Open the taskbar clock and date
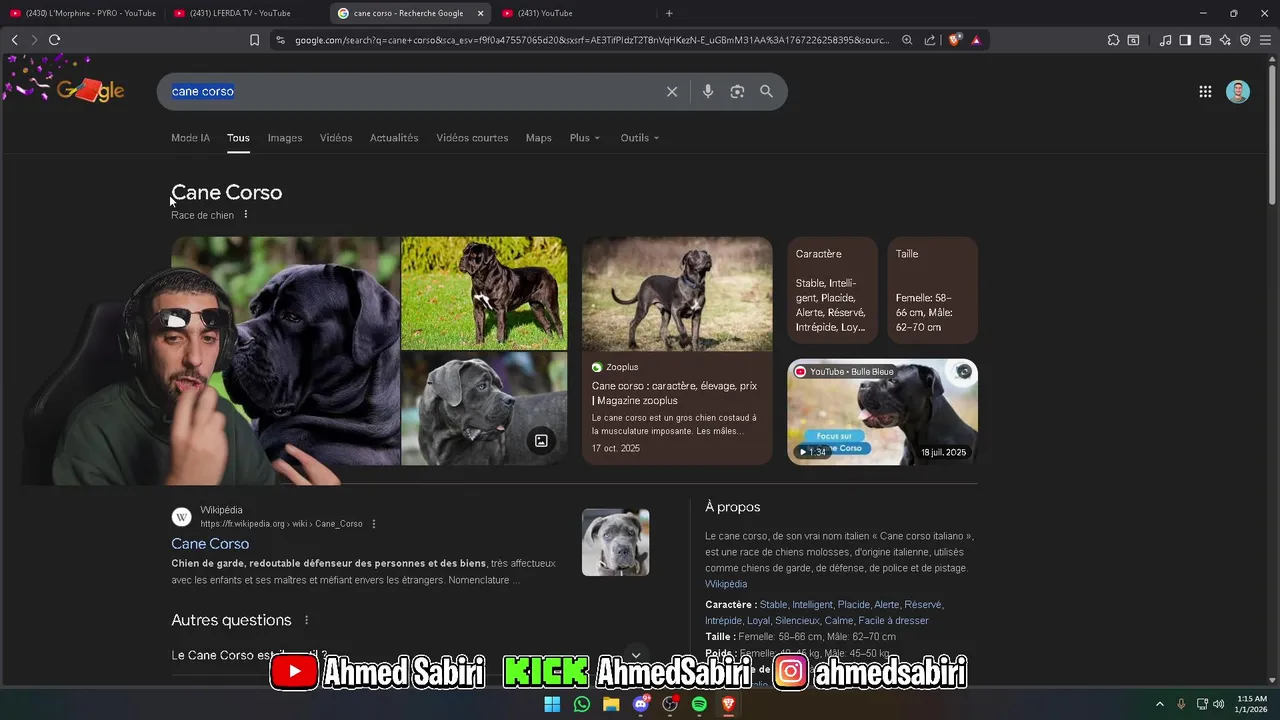Viewport: 1280px width, 720px height. click(1252, 704)
